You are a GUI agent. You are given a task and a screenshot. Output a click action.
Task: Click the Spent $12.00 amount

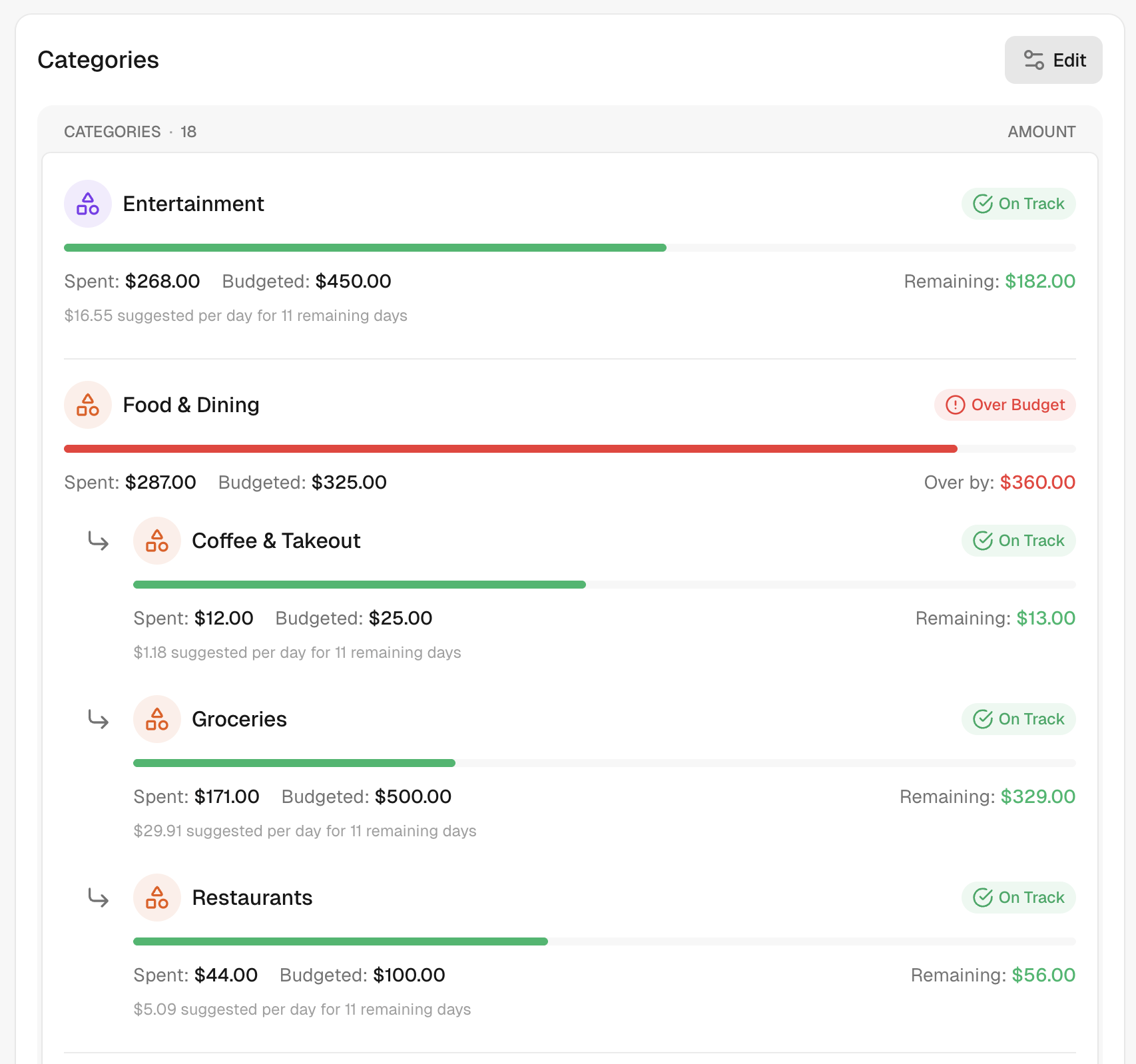tap(224, 618)
